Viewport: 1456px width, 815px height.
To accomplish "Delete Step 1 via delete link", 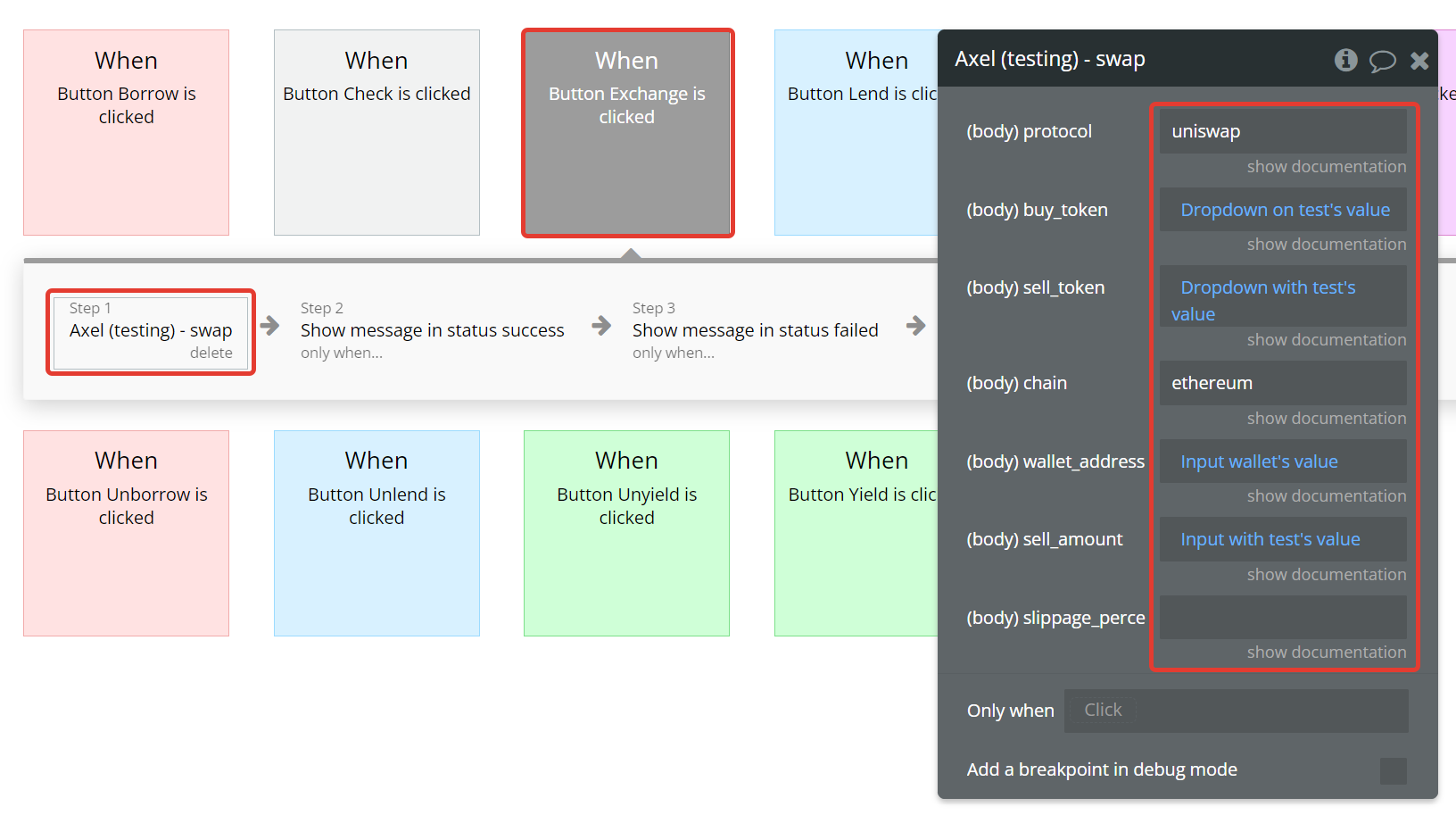I will pos(211,353).
